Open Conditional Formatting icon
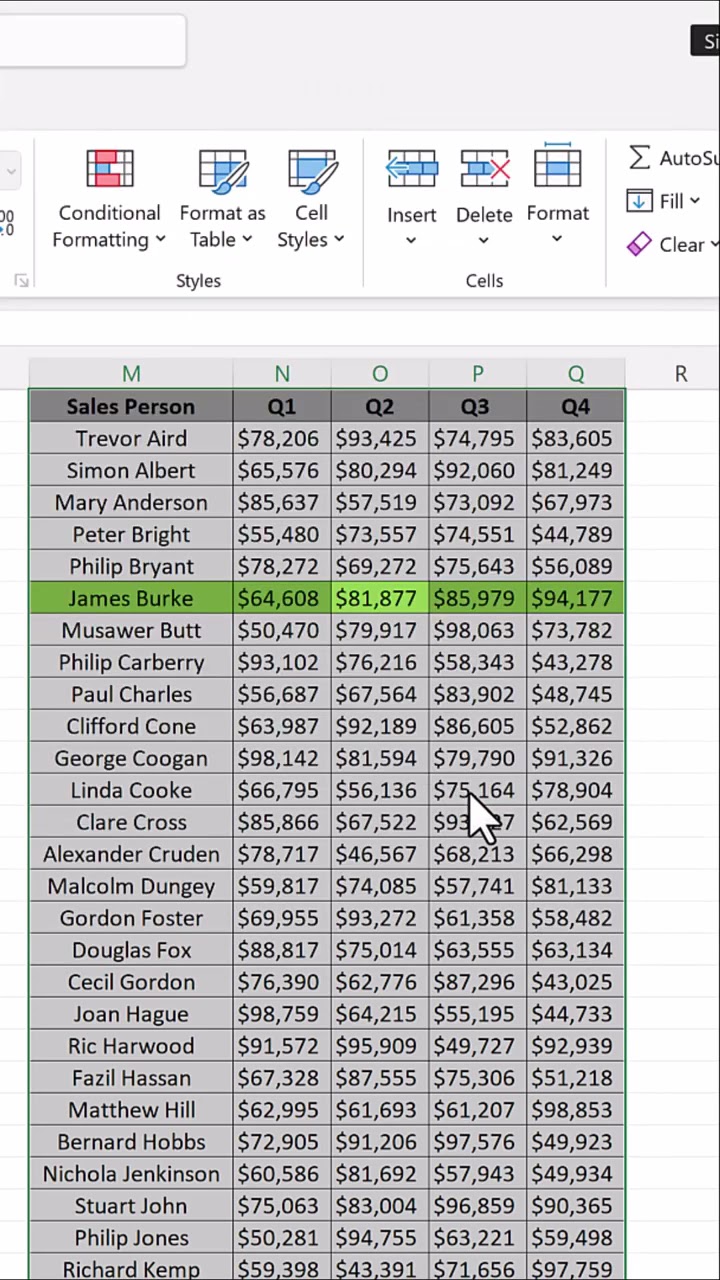 [109, 170]
